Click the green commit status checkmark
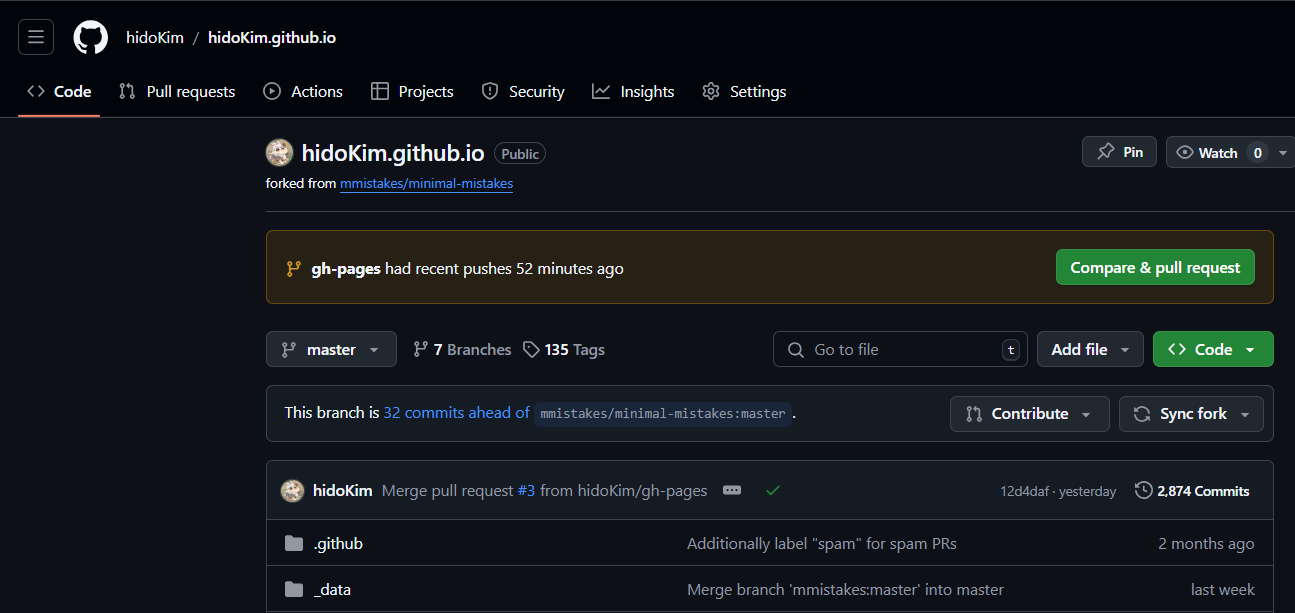Screen dimensions: 1295x613 pyautogui.click(x=772, y=491)
